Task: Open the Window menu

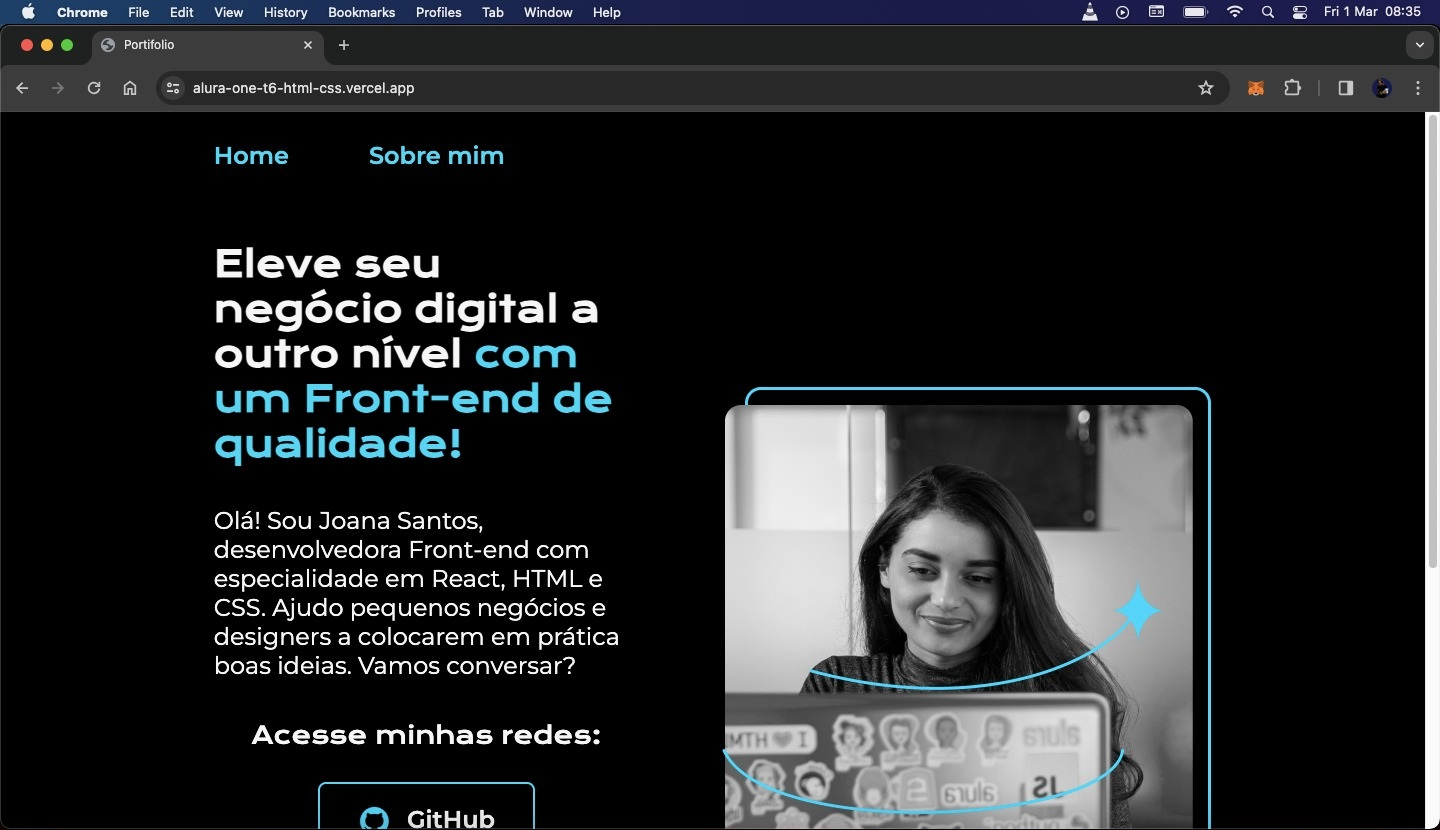Action: click(x=548, y=12)
